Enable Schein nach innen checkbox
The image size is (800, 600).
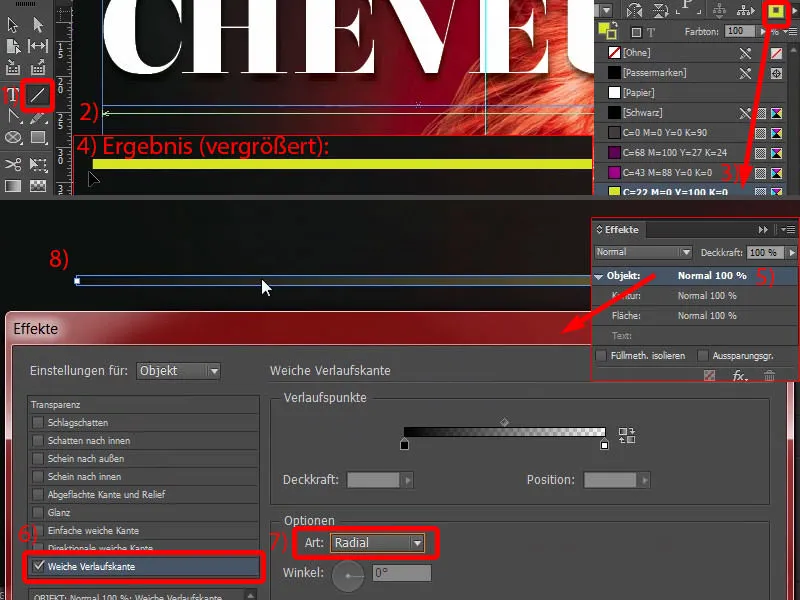[x=37, y=476]
